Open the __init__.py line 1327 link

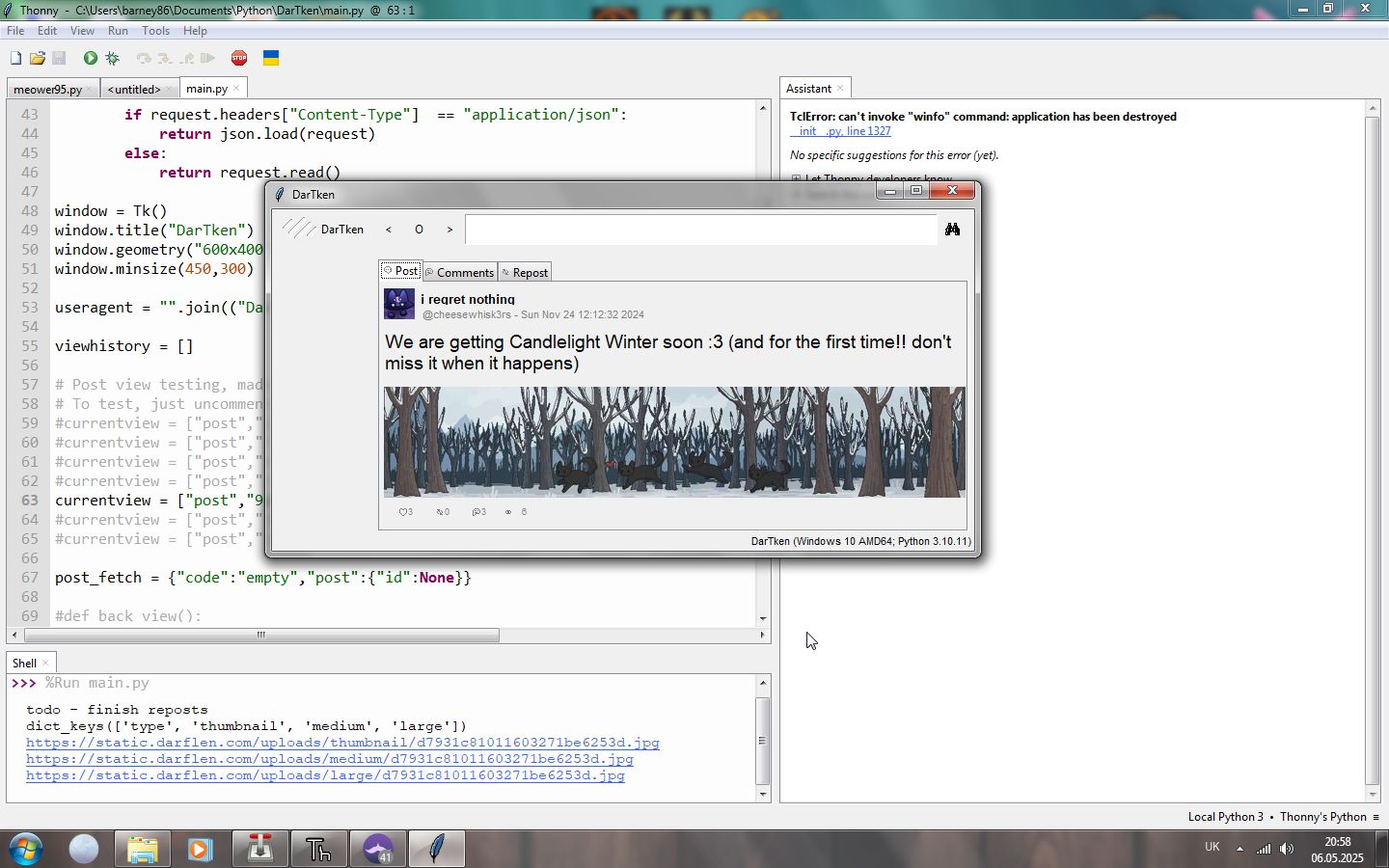[841, 131]
